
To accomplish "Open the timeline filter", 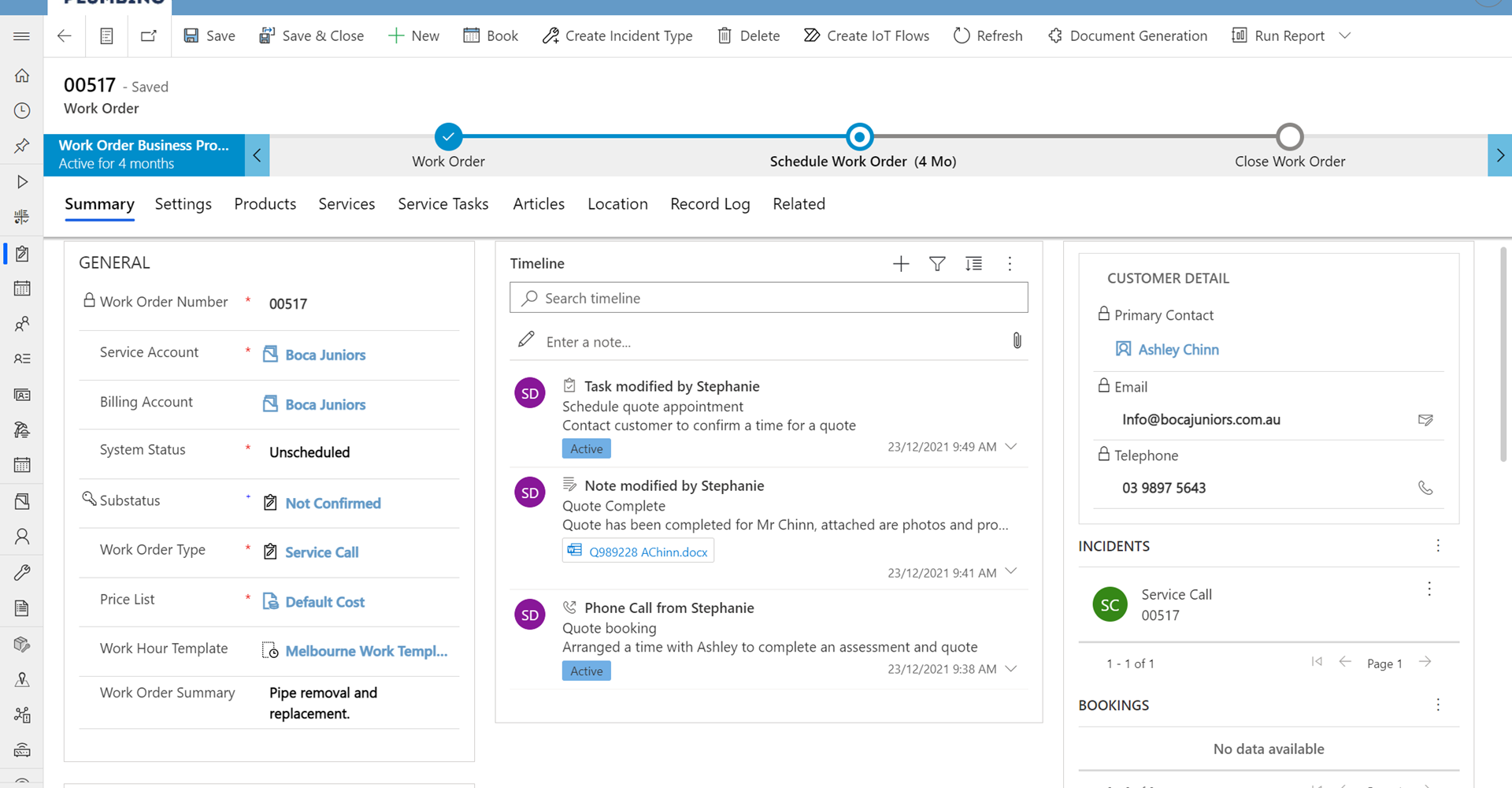I will pyautogui.click(x=937, y=264).
